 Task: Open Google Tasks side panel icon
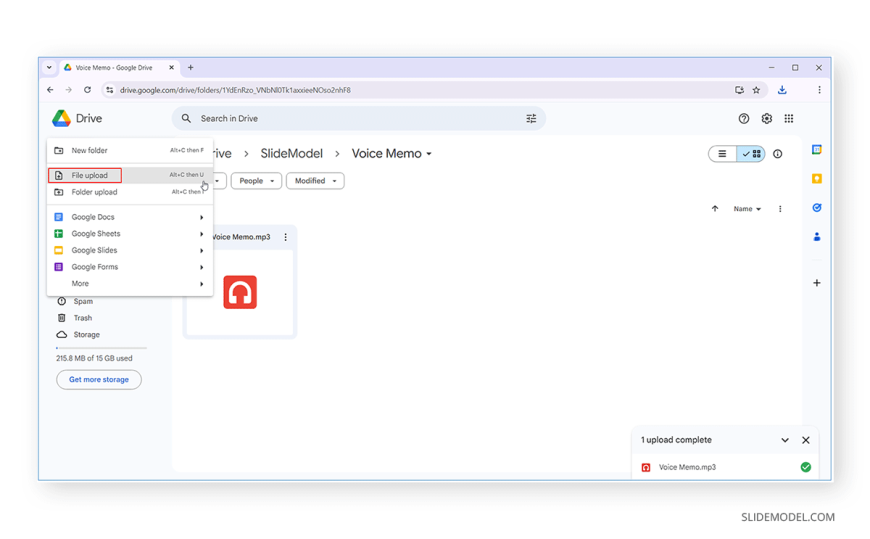point(817,208)
